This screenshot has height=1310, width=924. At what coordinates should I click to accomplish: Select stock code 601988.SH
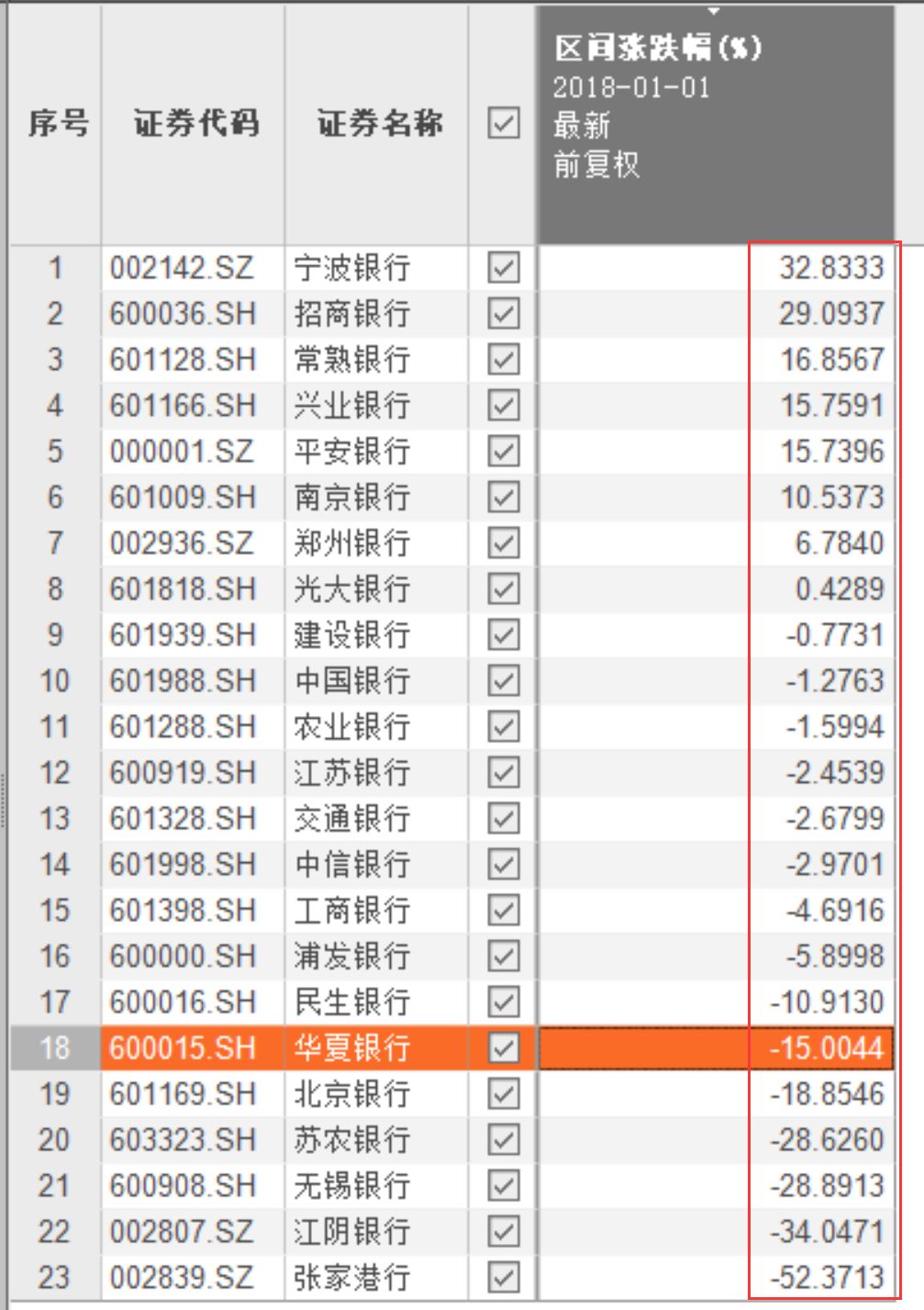coord(183,681)
